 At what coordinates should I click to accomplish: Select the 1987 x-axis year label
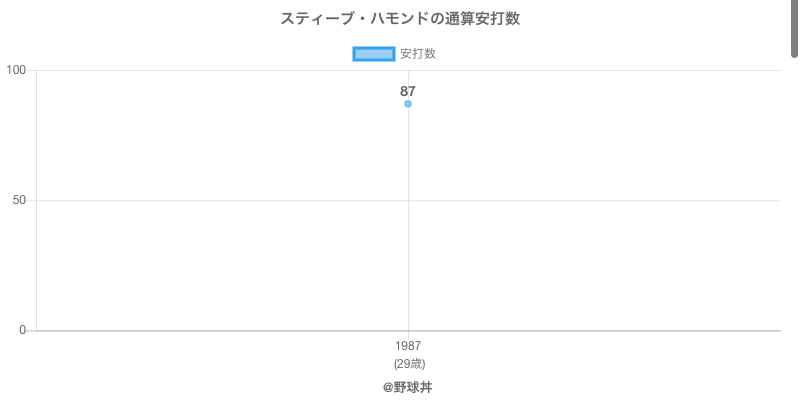point(408,346)
